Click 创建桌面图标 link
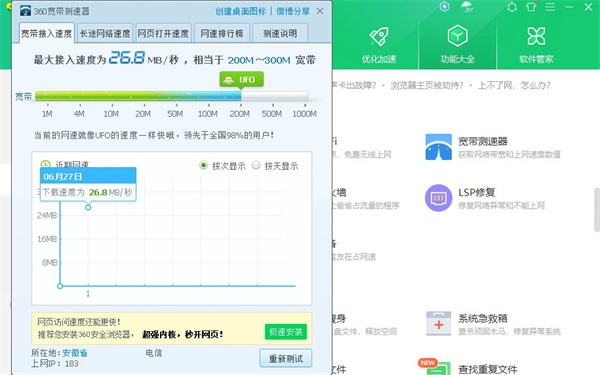 click(240, 11)
